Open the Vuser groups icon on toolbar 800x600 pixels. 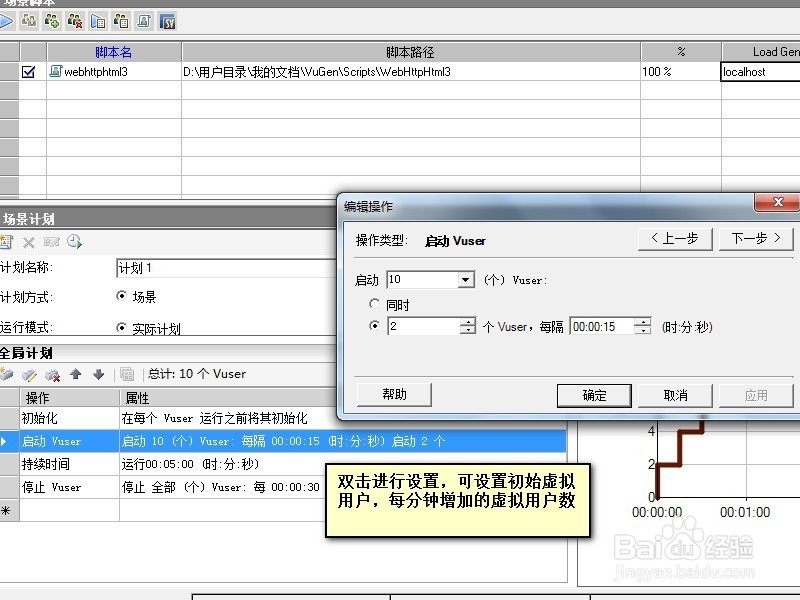[30, 20]
